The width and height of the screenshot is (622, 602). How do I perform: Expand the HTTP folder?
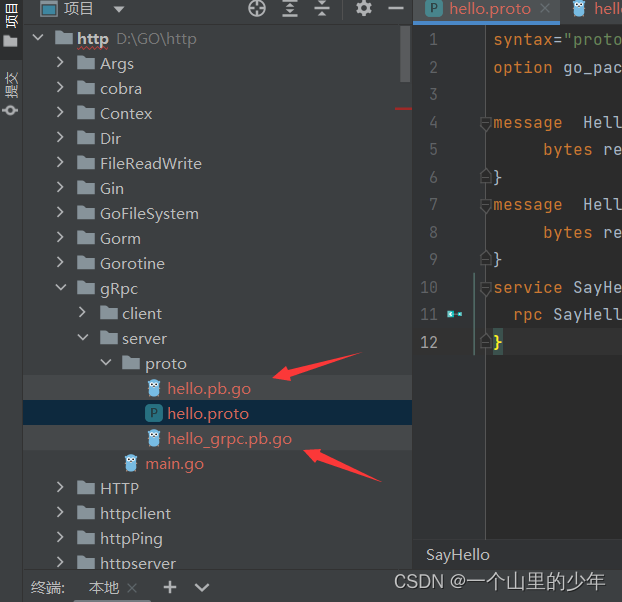point(60,487)
